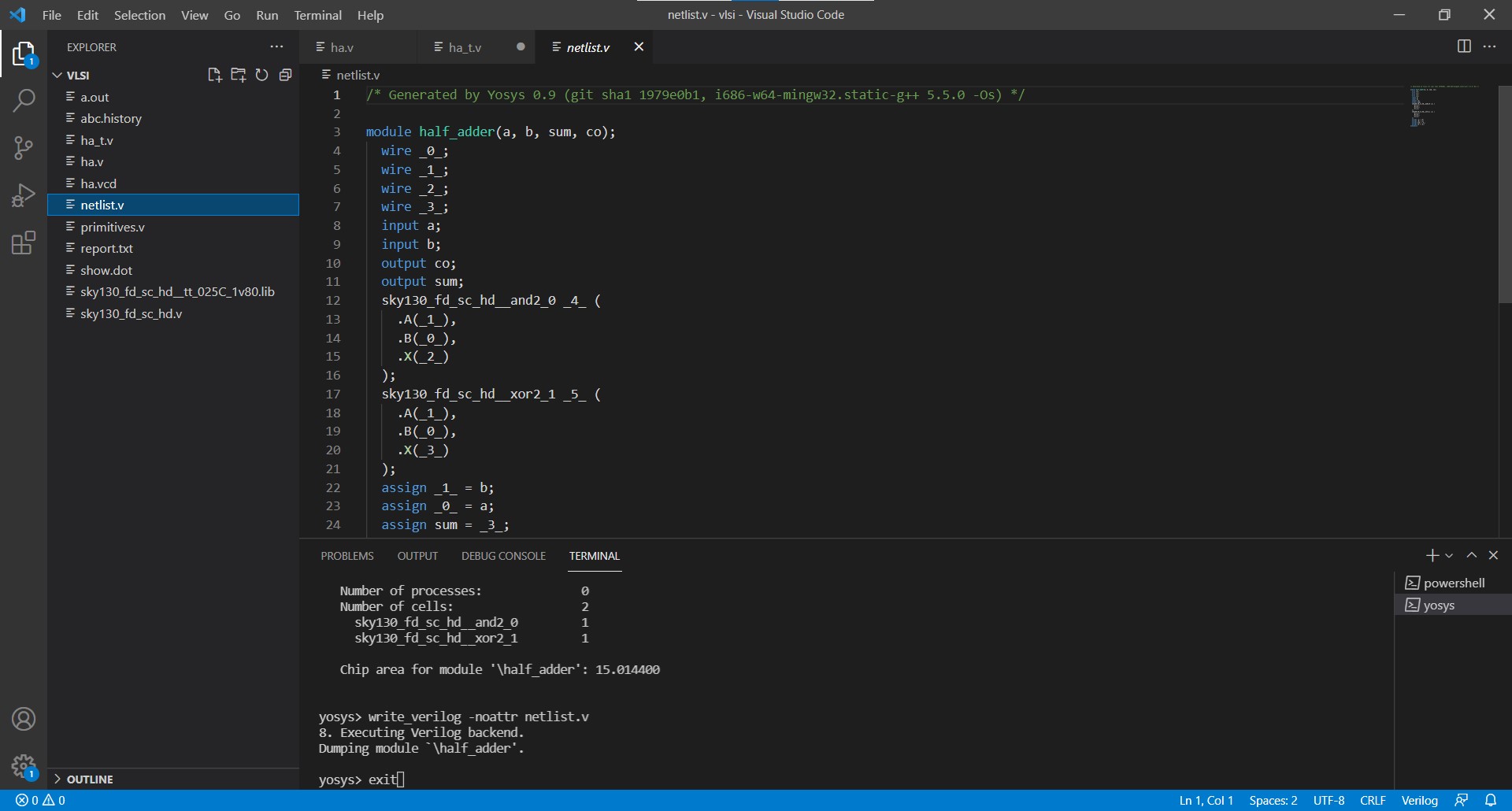The image size is (1512, 811).
Task: Change the UTF-8 file encoding
Action: click(x=1329, y=800)
